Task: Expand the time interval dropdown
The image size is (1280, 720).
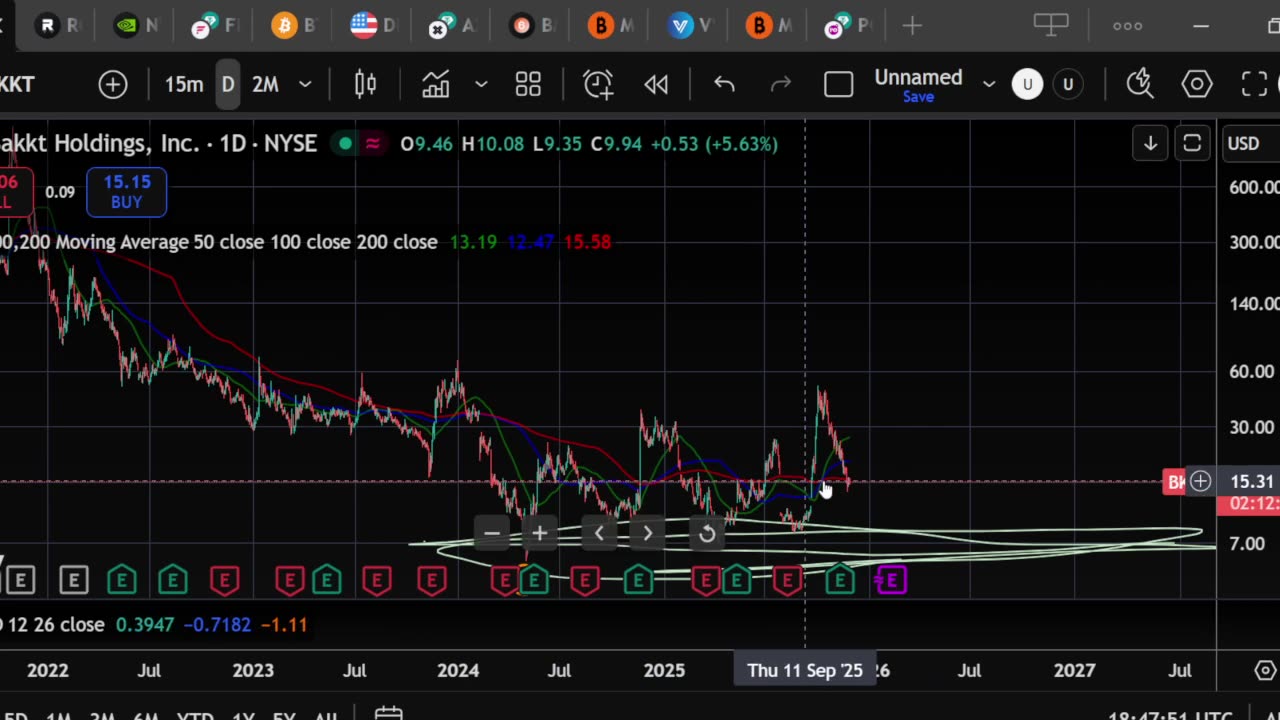Action: point(305,85)
